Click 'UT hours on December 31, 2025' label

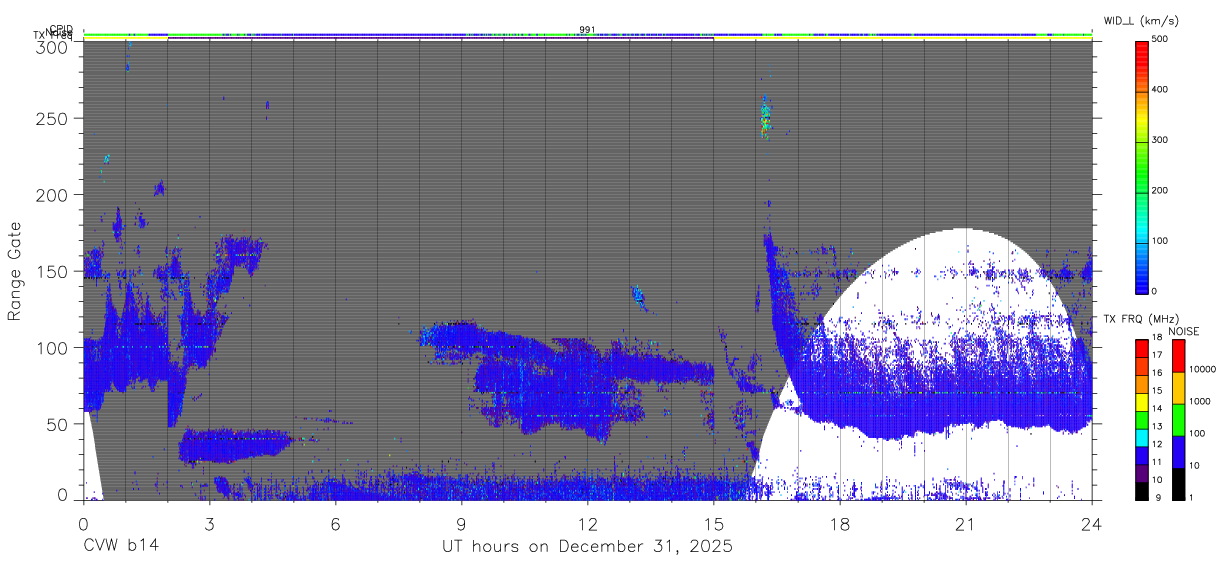pyautogui.click(x=587, y=547)
